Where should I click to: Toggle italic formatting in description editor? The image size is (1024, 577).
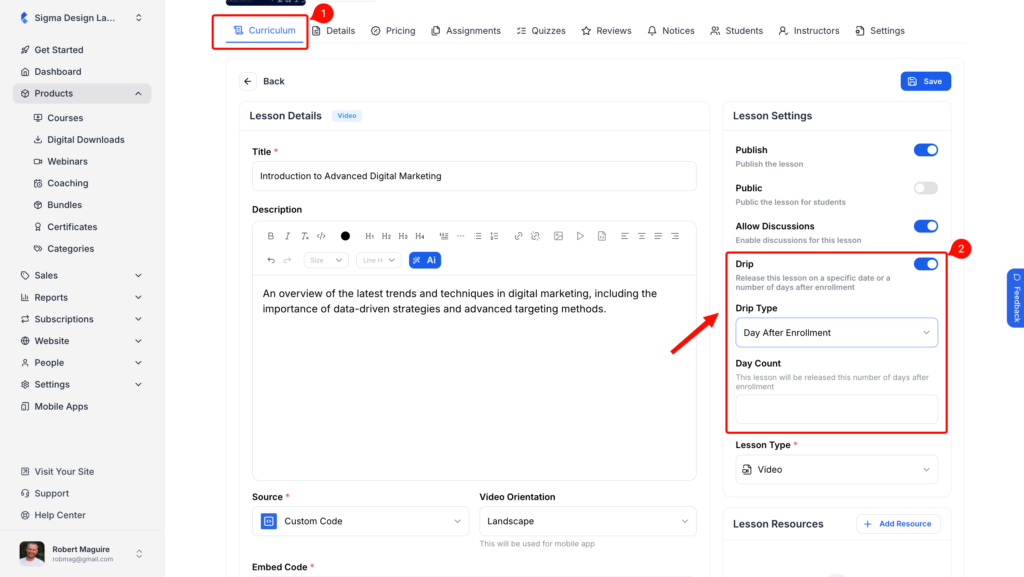coord(287,236)
